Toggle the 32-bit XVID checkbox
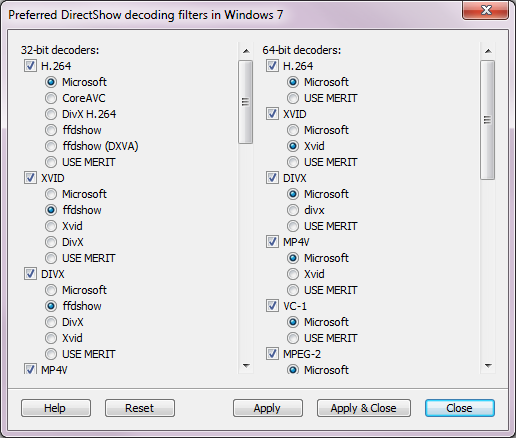Viewport: 516px width, 438px height. (30, 178)
